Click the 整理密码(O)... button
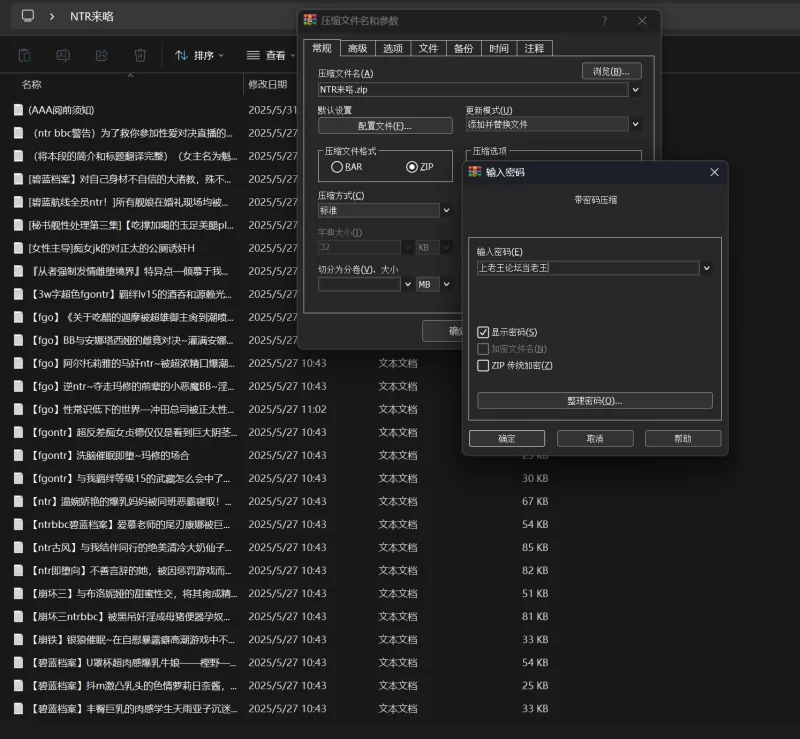 (594, 401)
